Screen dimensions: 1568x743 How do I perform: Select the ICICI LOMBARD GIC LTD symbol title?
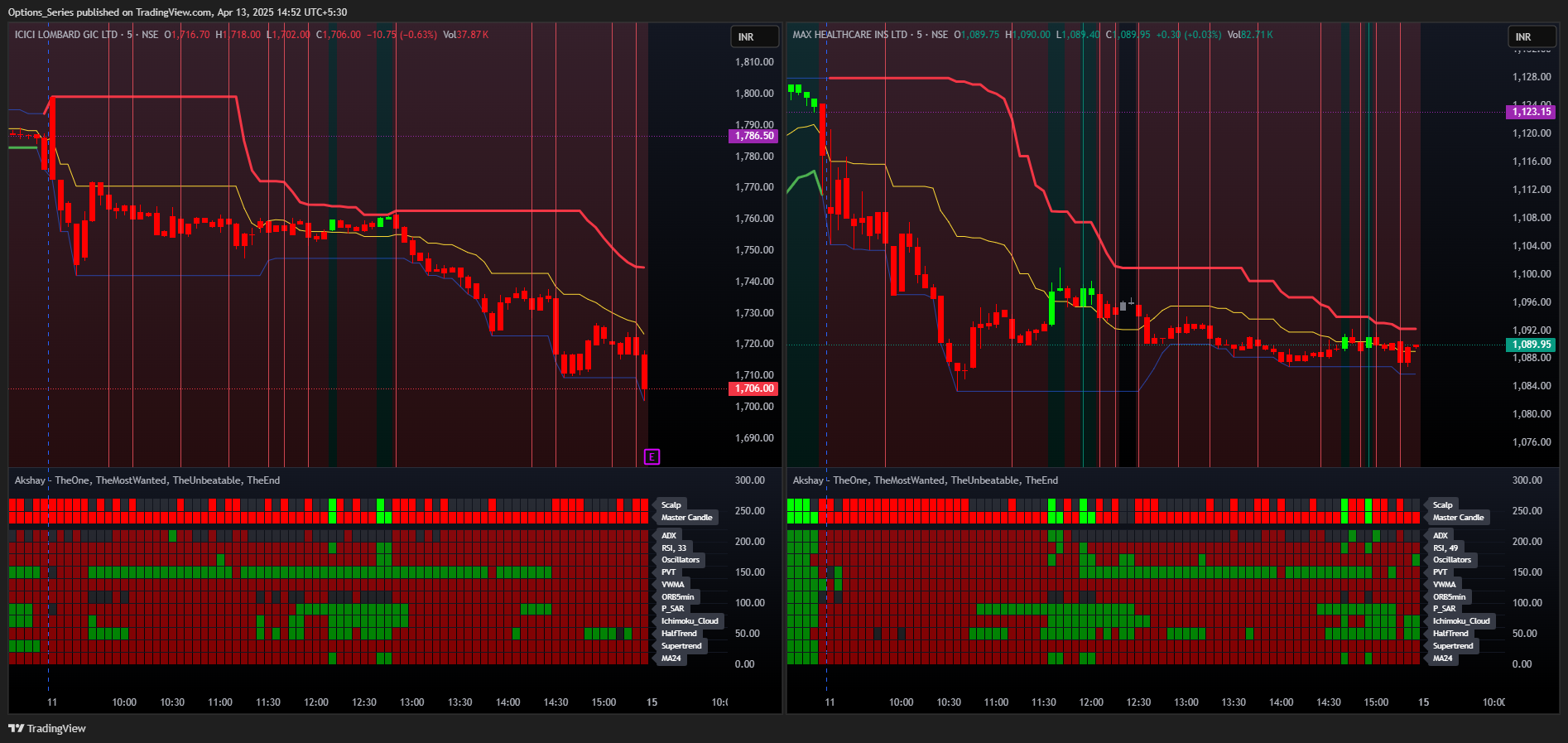pyautogui.click(x=66, y=35)
